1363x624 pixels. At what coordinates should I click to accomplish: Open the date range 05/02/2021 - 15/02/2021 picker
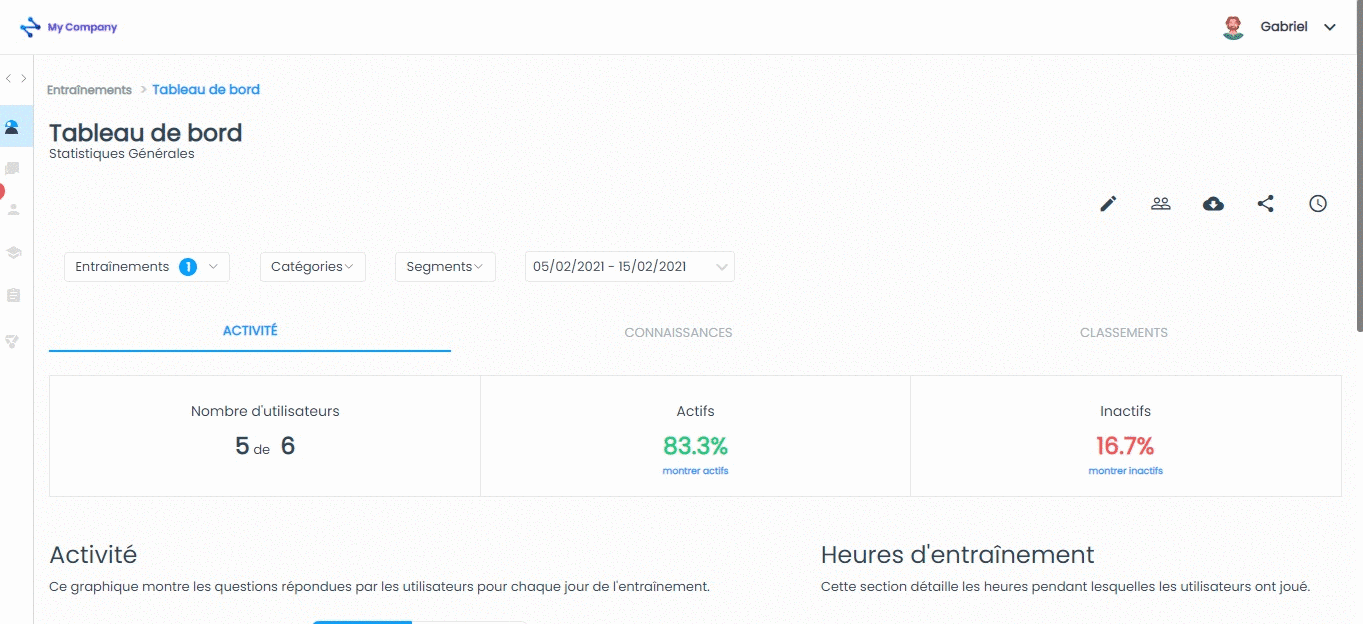coord(630,267)
